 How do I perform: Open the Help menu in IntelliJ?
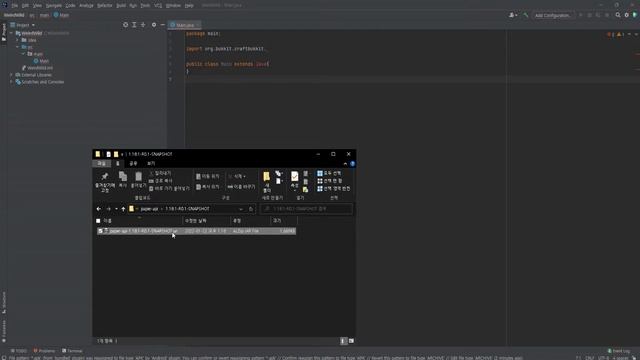pos(189,6)
